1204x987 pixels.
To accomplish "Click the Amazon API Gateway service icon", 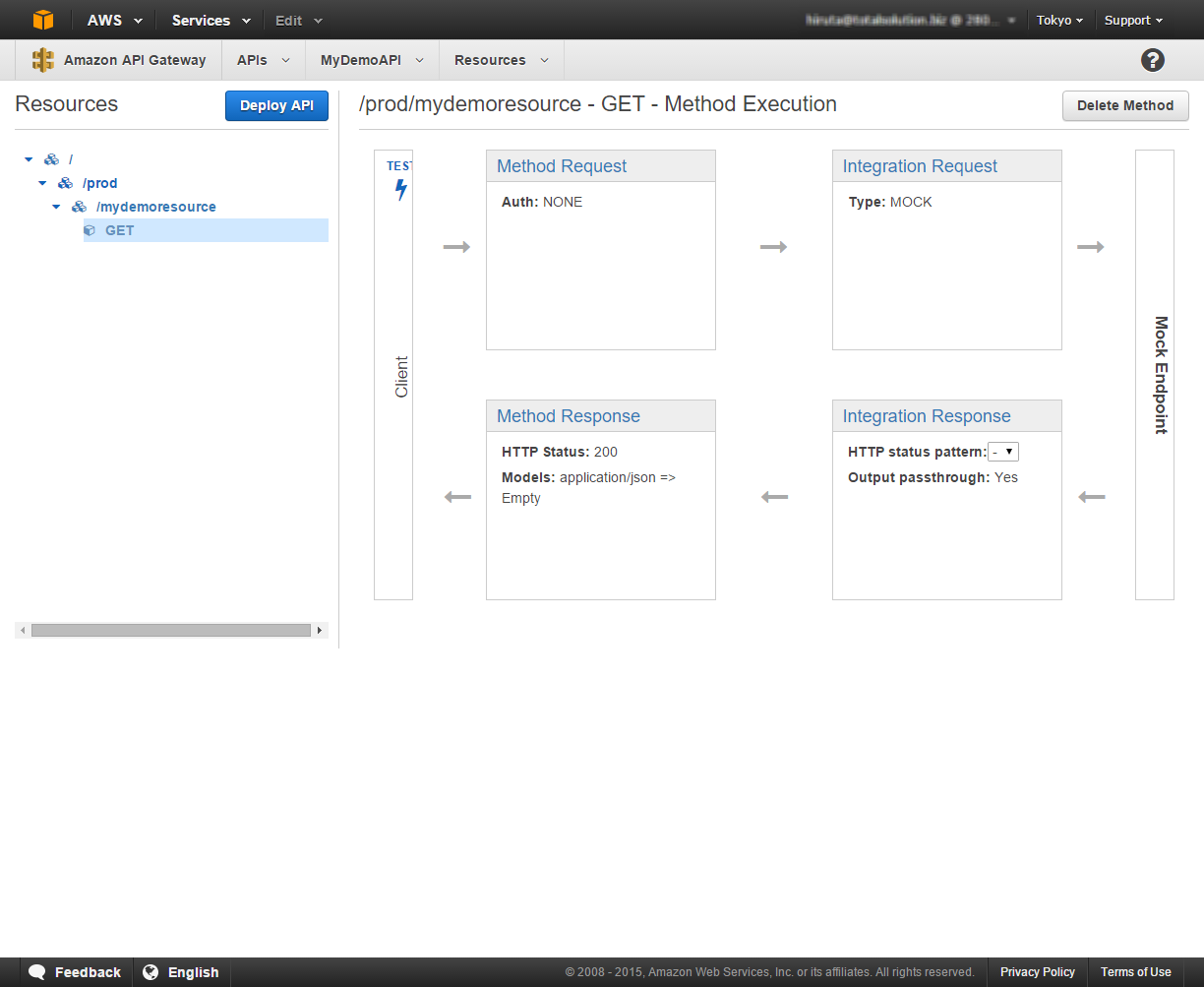I will click(x=43, y=60).
